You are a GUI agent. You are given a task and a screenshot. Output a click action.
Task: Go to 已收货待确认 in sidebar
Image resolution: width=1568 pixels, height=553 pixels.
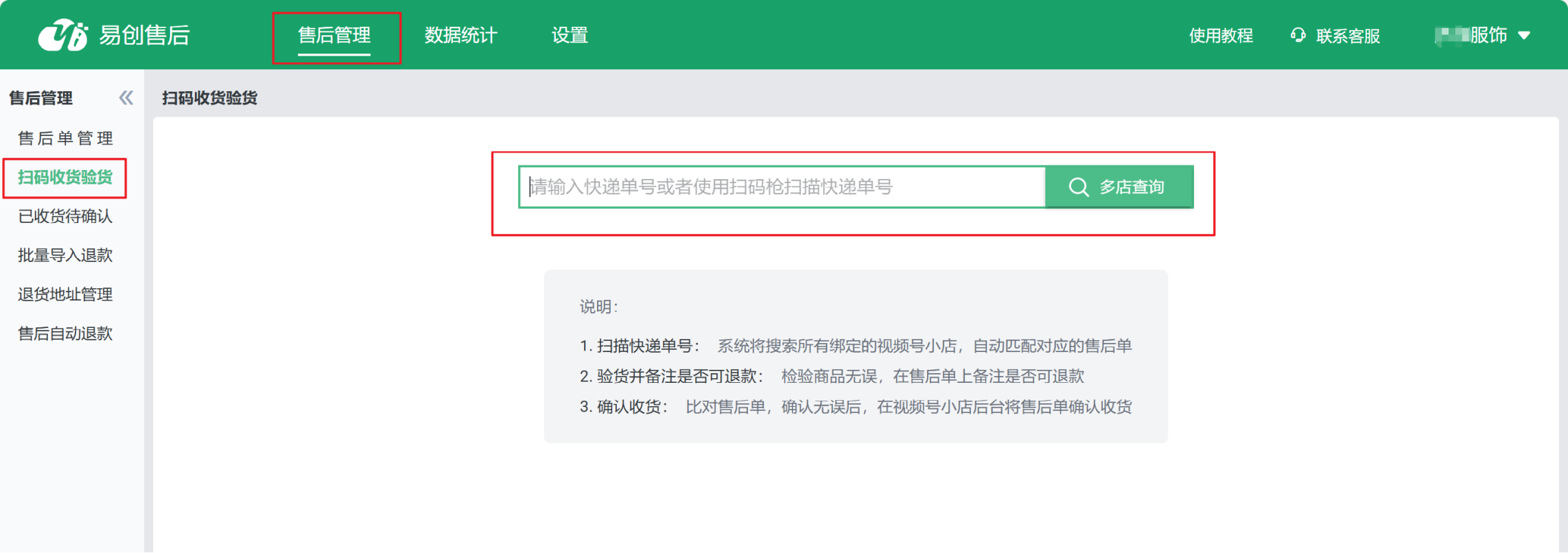pos(65,217)
